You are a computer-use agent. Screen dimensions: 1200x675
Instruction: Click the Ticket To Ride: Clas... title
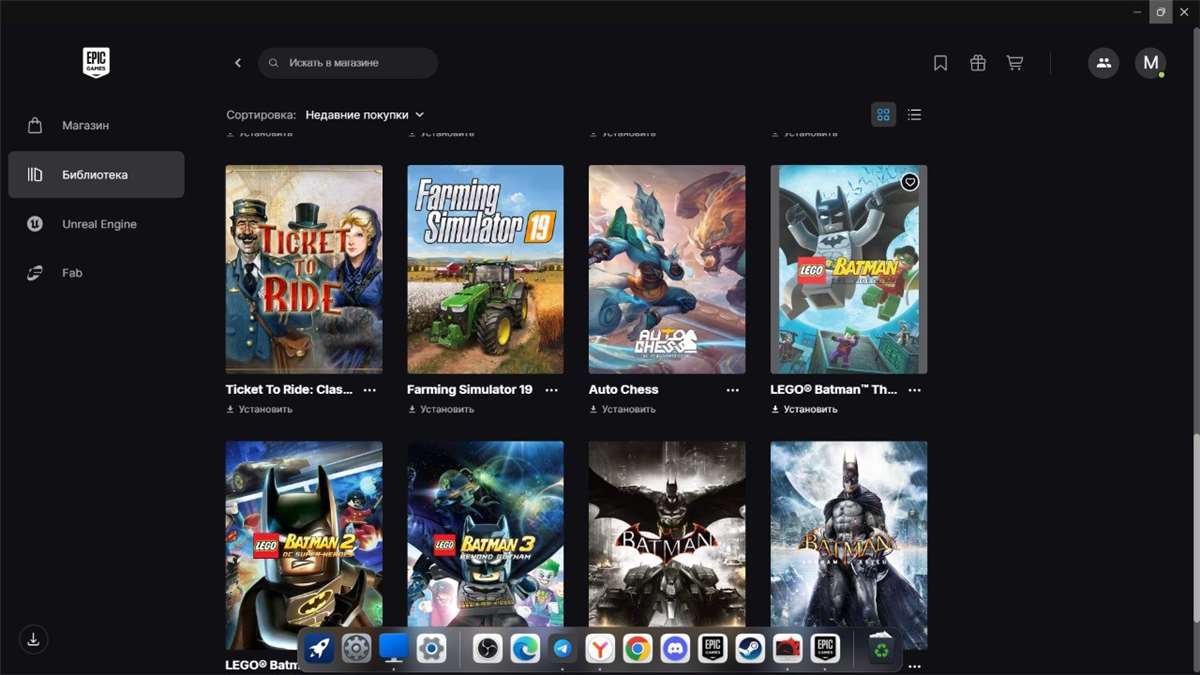point(289,390)
